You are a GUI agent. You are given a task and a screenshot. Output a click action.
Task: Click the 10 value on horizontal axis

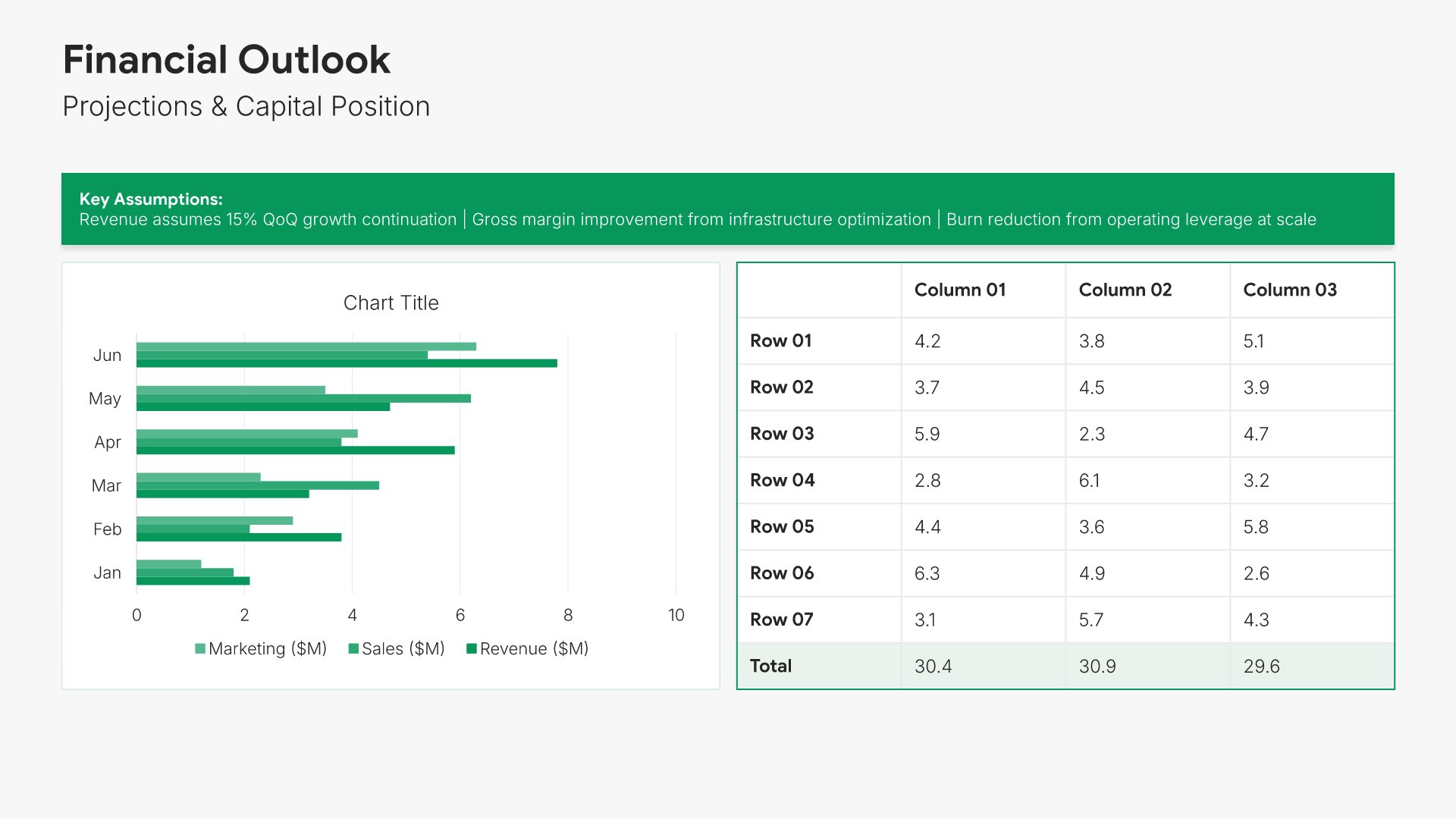coord(676,615)
